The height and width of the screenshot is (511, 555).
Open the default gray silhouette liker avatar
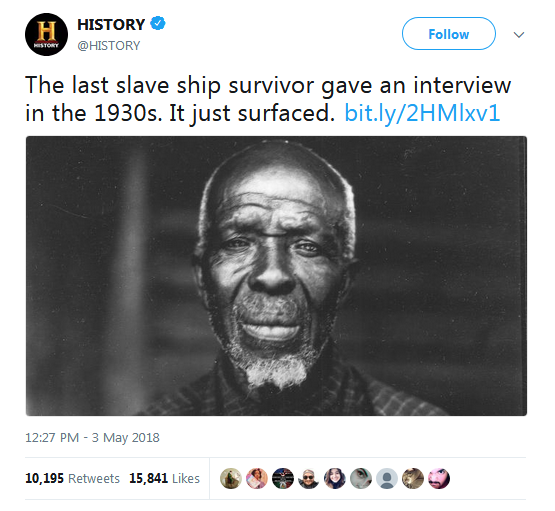pyautogui.click(x=387, y=478)
